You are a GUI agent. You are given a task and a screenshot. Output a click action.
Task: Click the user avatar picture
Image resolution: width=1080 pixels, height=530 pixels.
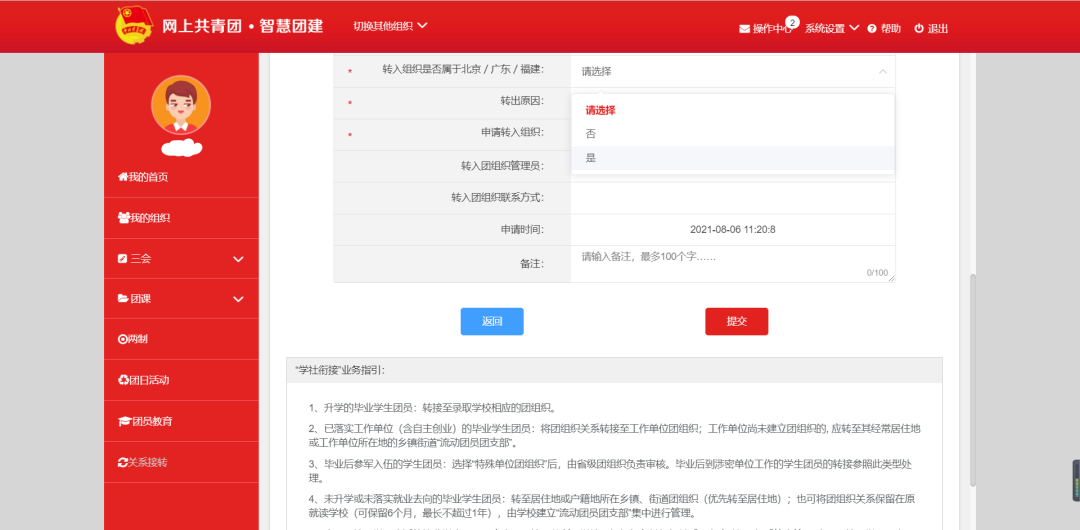[x=181, y=105]
